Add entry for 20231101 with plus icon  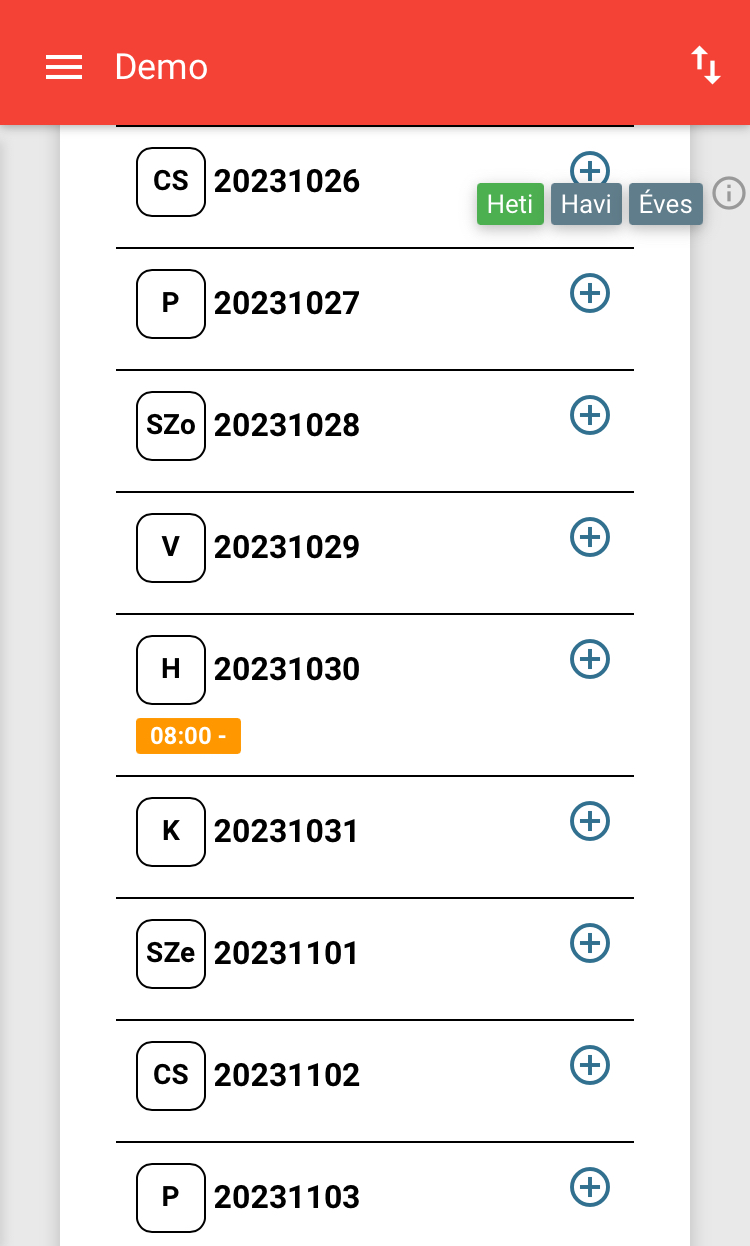click(590, 943)
